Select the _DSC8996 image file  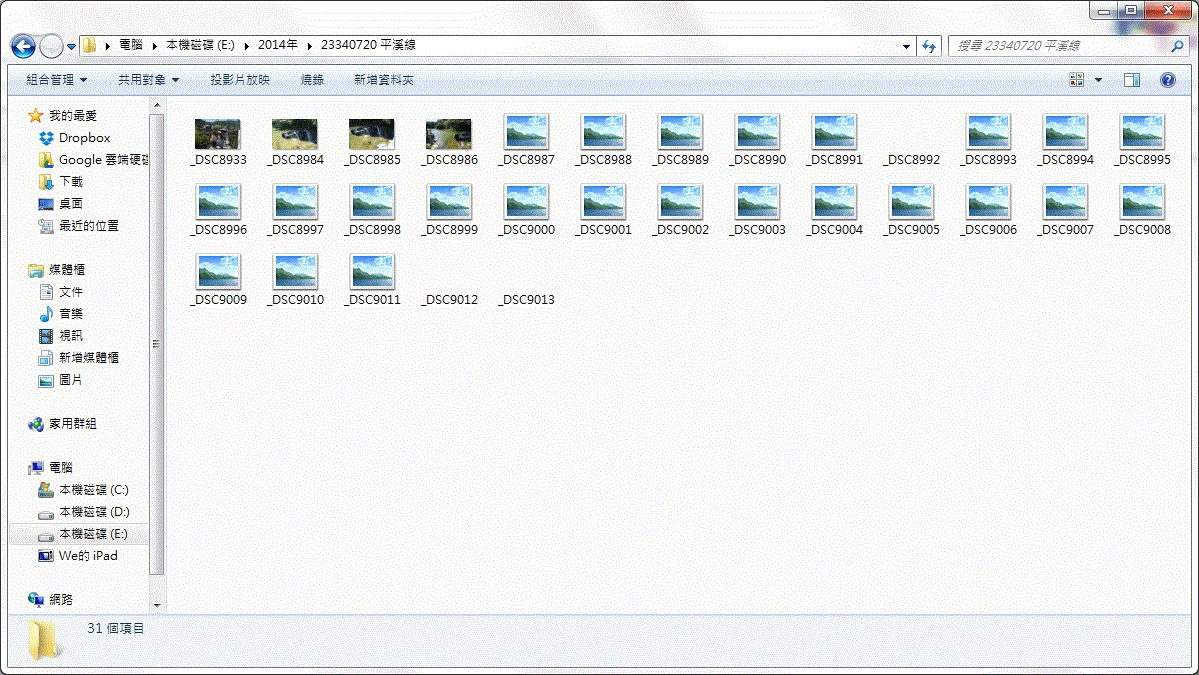click(219, 210)
